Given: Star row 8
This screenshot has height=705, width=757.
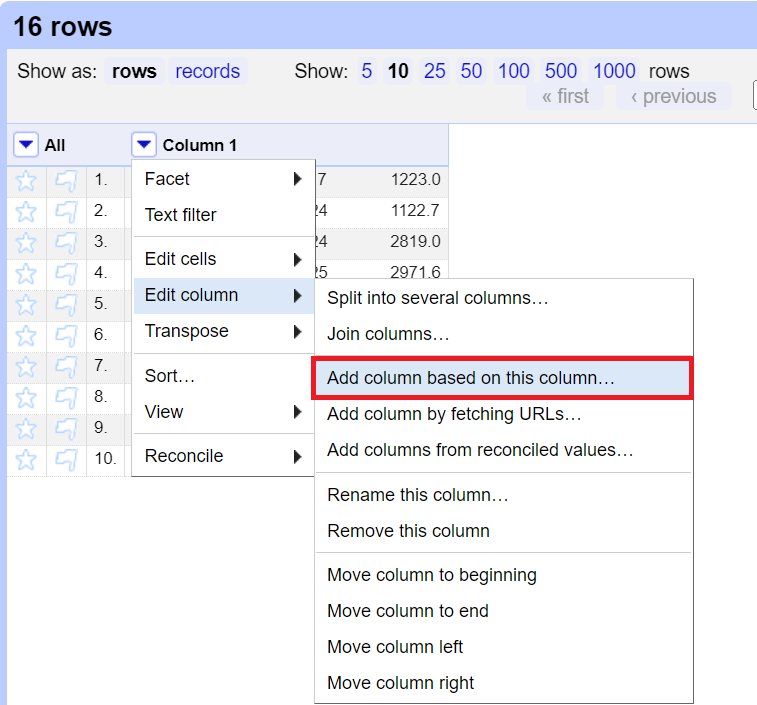Looking at the screenshot, I should 26,398.
